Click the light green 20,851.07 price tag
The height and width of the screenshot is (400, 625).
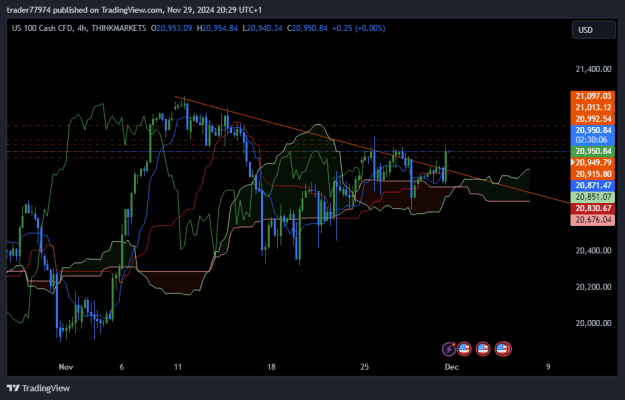pos(593,197)
